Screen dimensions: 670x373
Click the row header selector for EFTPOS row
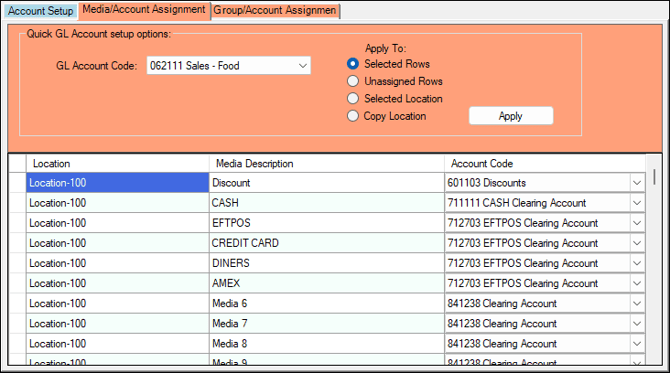tap(18, 223)
